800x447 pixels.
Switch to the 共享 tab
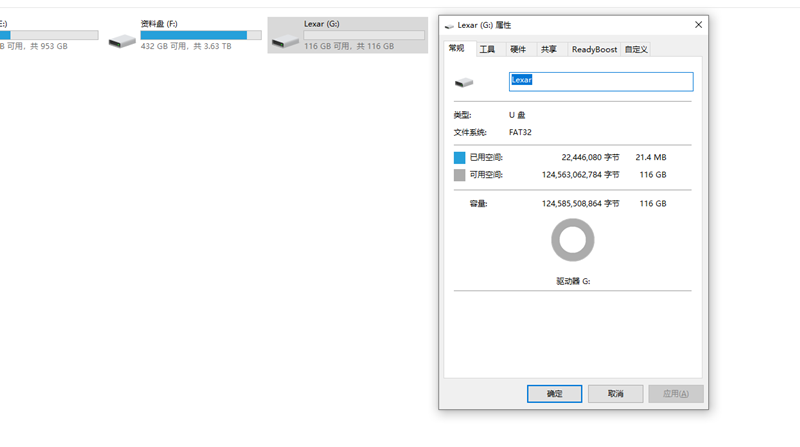coord(548,49)
